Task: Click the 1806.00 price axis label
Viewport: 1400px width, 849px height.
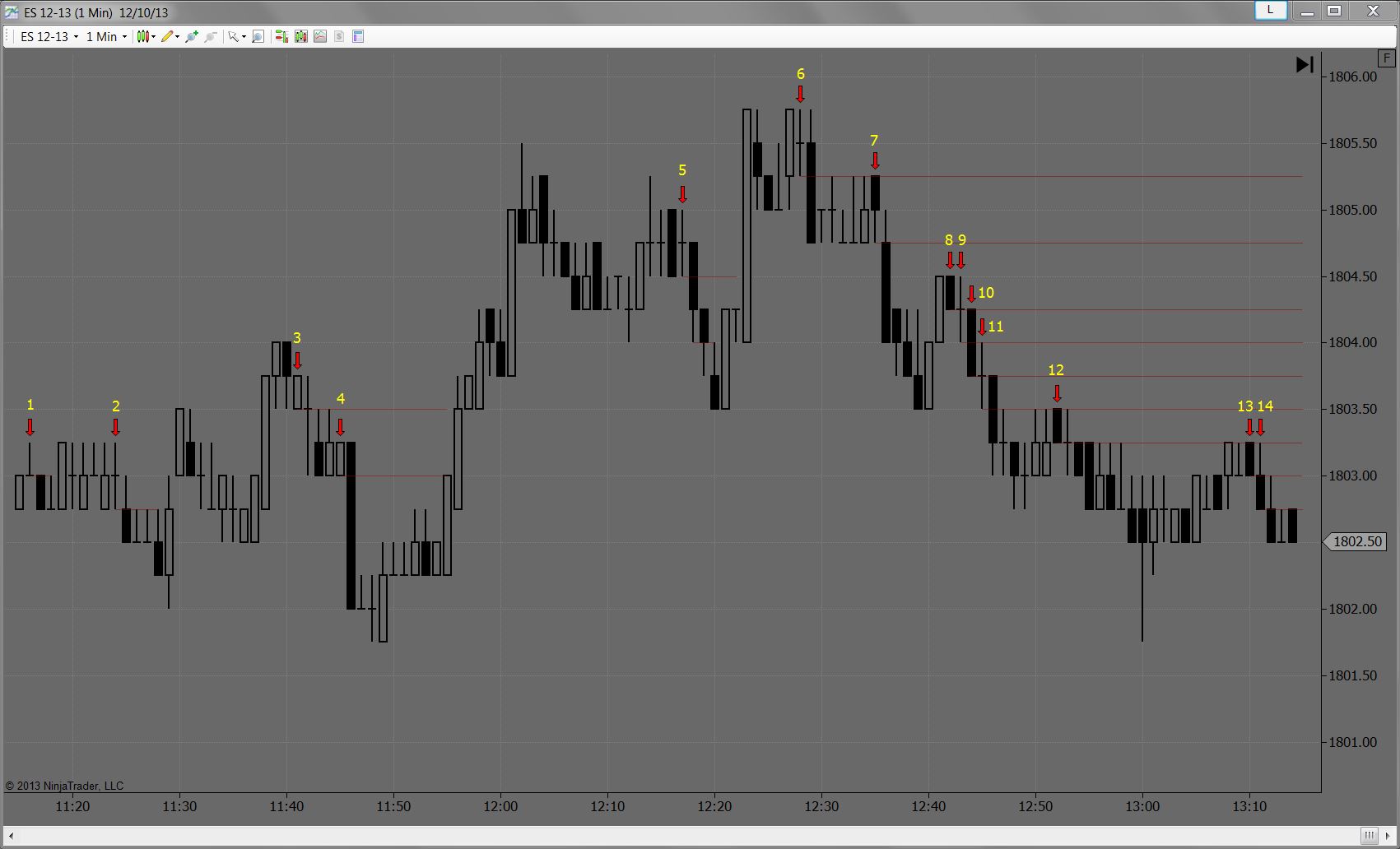Action: coord(1352,77)
